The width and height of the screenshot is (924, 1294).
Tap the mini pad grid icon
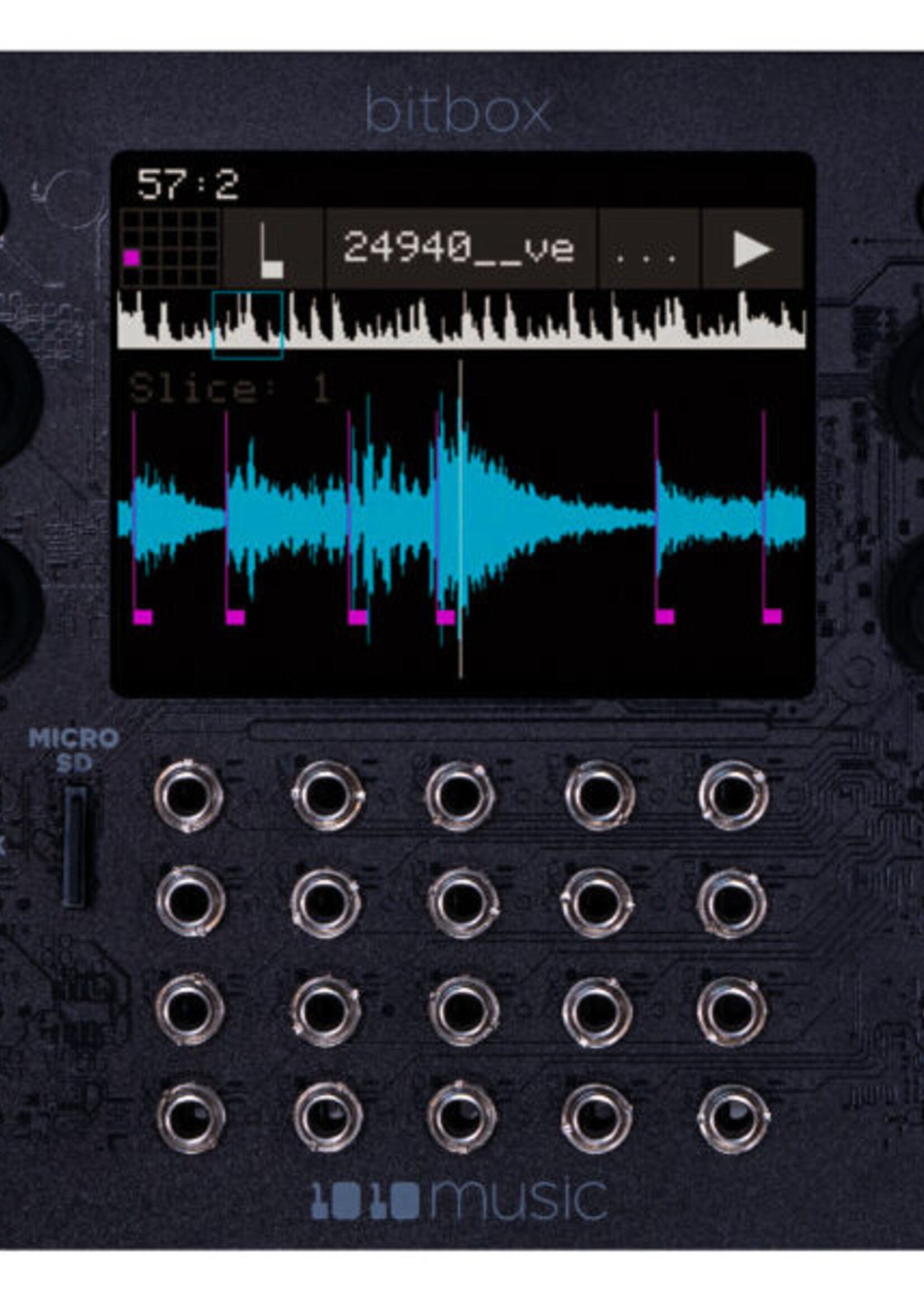[170, 247]
